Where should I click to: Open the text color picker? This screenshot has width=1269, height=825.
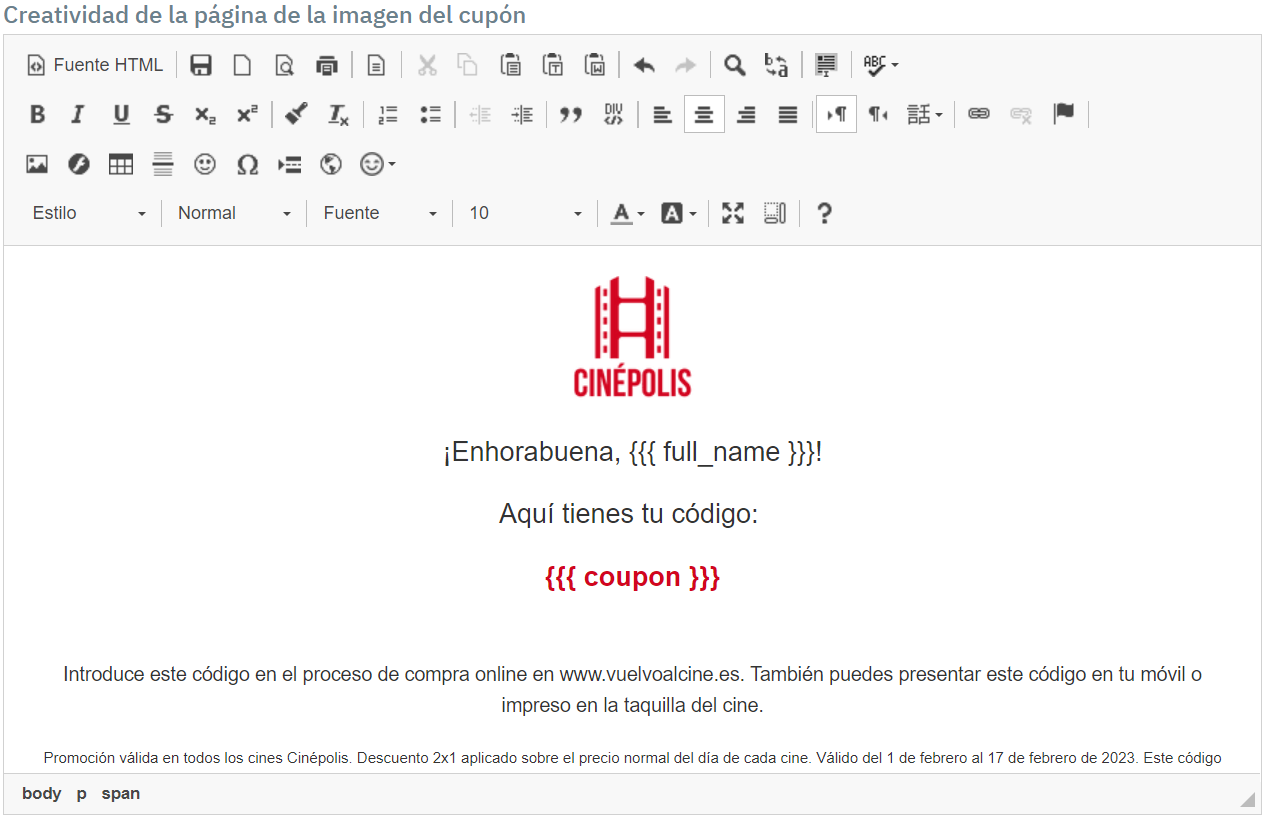click(x=629, y=213)
